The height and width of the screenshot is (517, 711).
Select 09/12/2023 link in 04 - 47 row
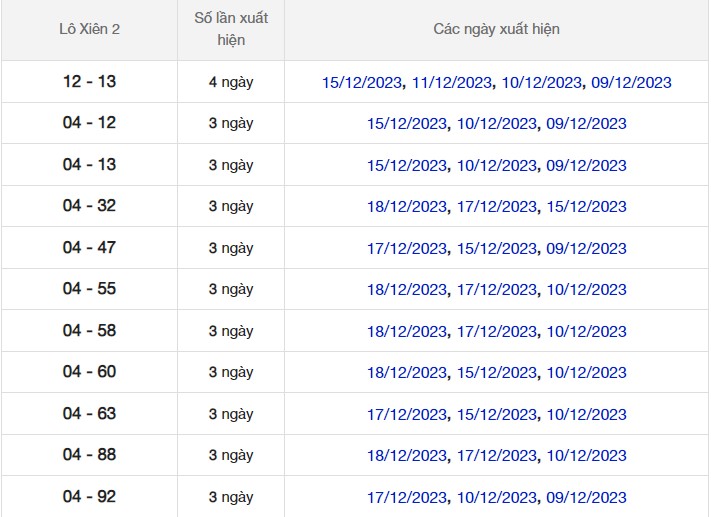pos(586,248)
